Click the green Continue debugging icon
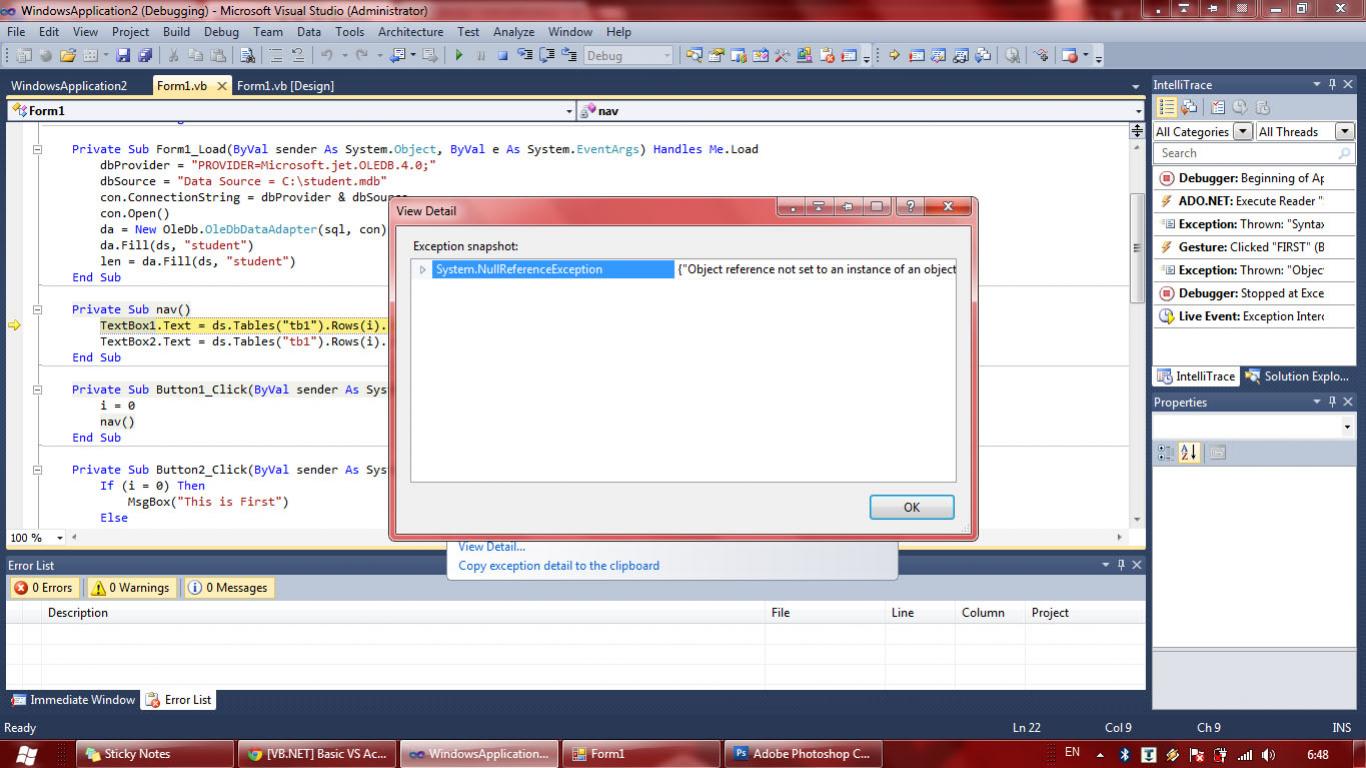 coord(459,56)
